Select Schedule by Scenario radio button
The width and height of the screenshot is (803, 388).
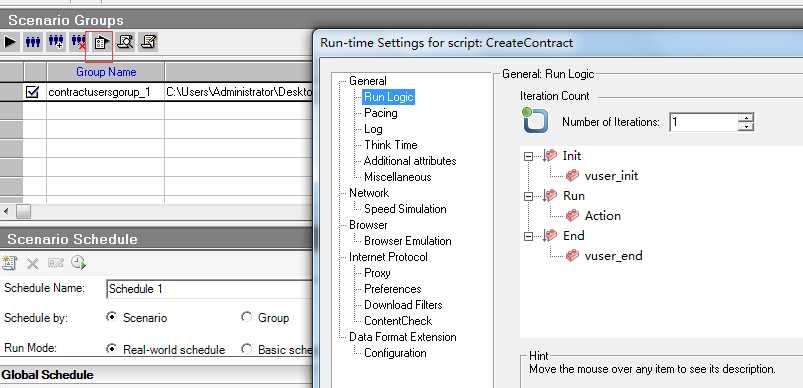(x=111, y=317)
